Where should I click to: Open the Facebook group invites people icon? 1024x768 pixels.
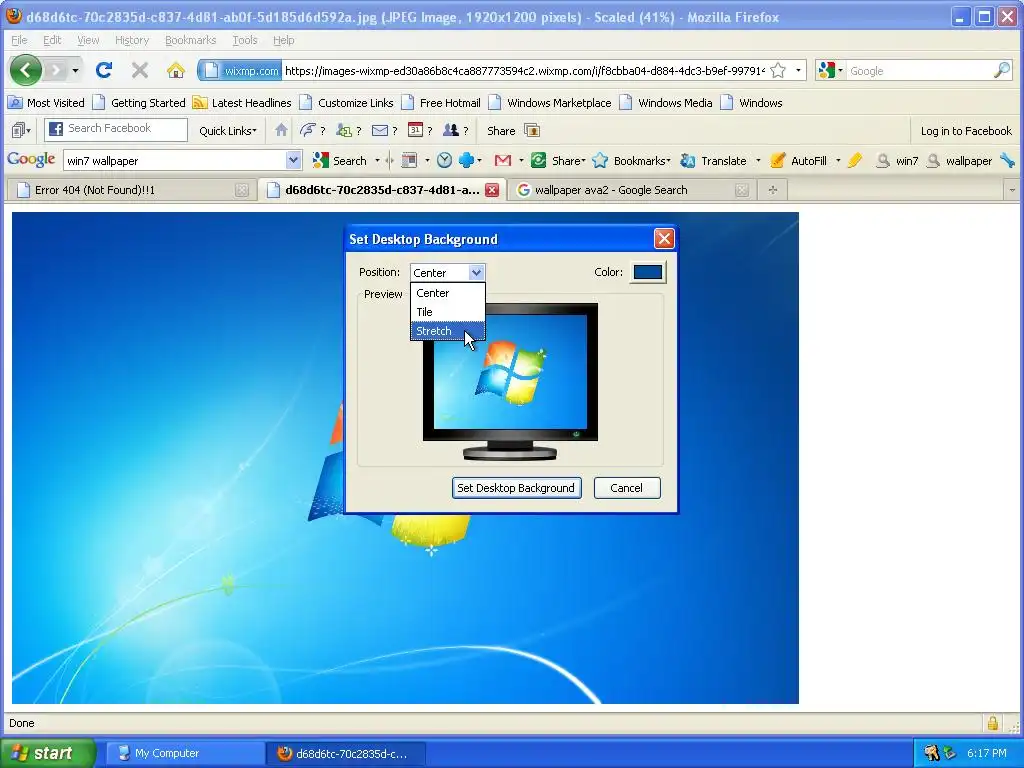pos(451,130)
